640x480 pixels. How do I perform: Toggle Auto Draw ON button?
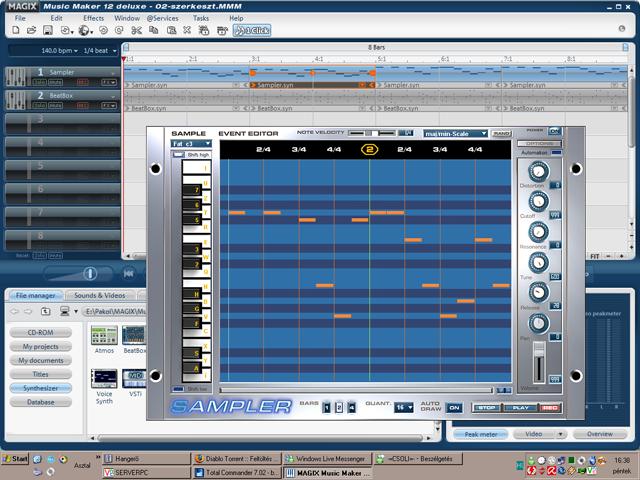pyautogui.click(x=454, y=407)
